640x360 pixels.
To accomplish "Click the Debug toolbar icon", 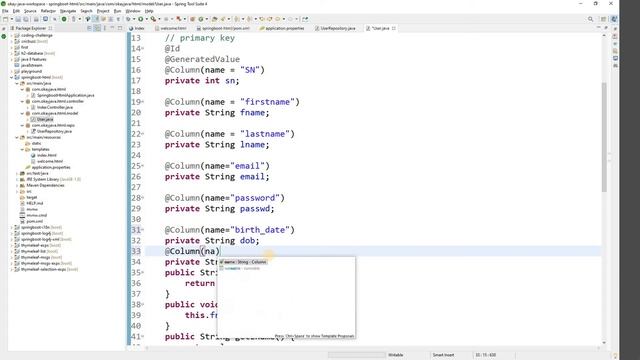I will coord(129,19).
